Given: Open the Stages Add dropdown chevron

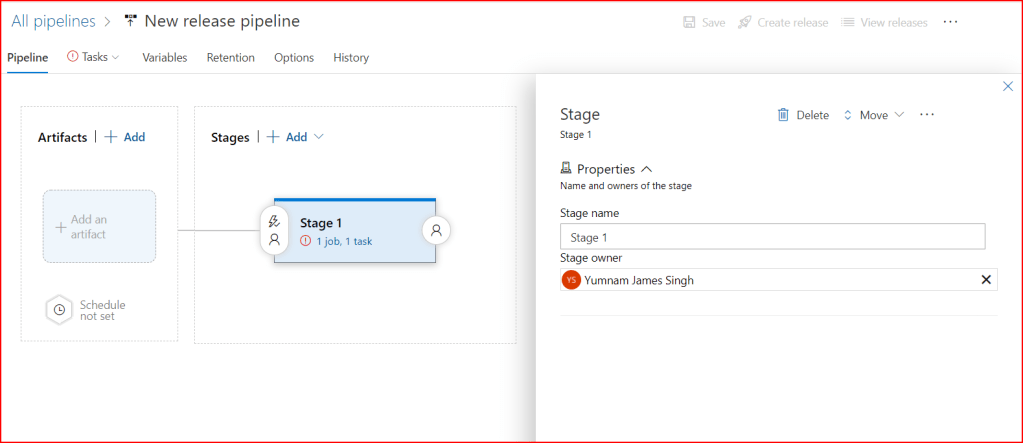Looking at the screenshot, I should pyautogui.click(x=319, y=137).
